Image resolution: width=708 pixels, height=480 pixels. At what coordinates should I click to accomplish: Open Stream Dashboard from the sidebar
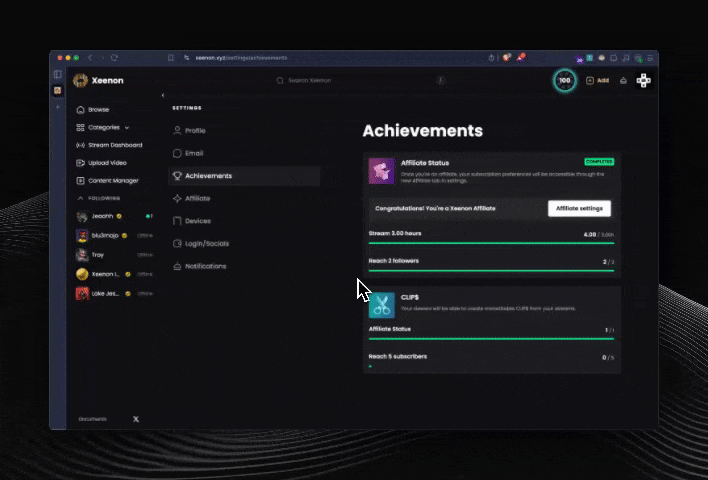click(x=109, y=145)
